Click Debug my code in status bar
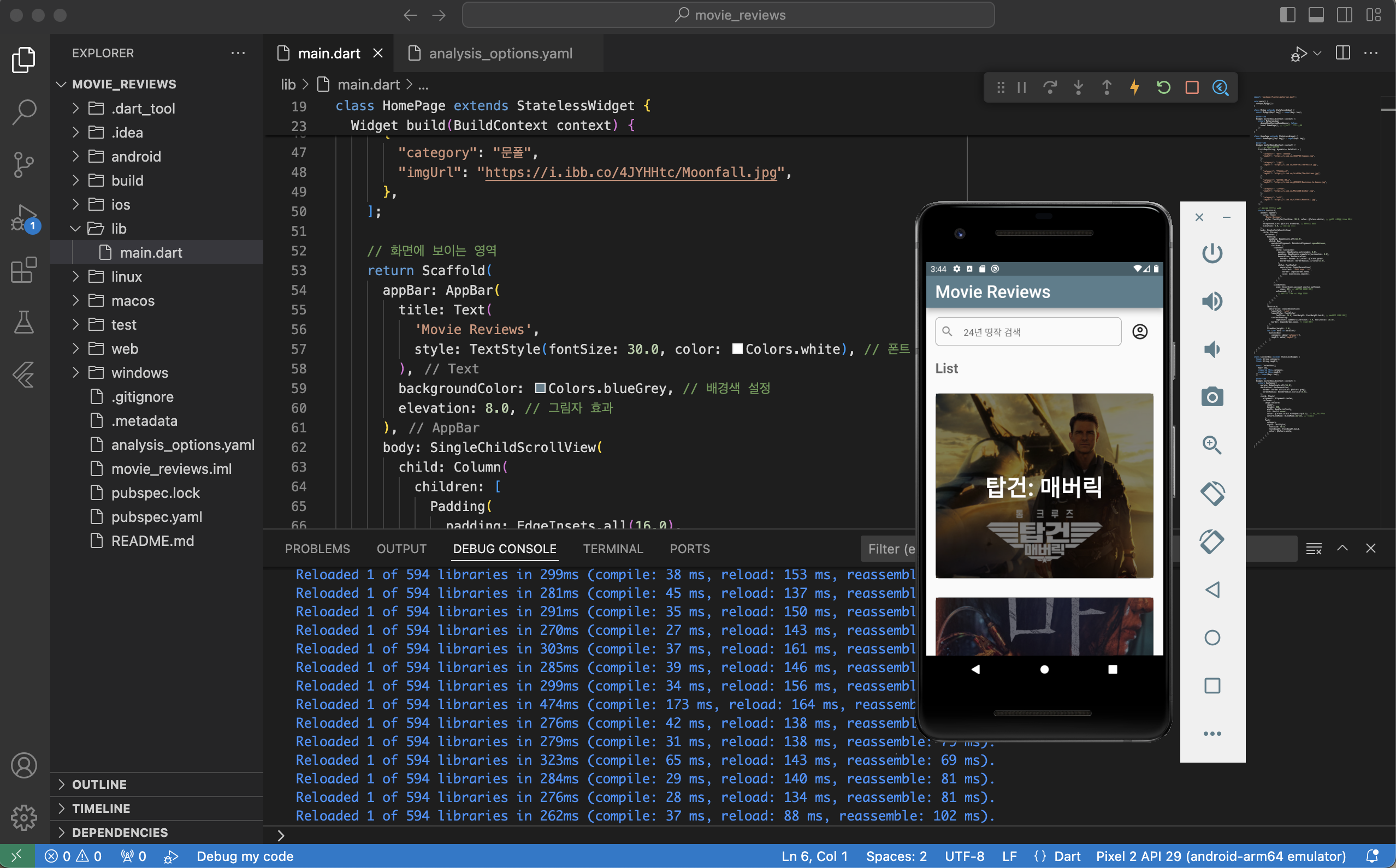 pos(245,856)
